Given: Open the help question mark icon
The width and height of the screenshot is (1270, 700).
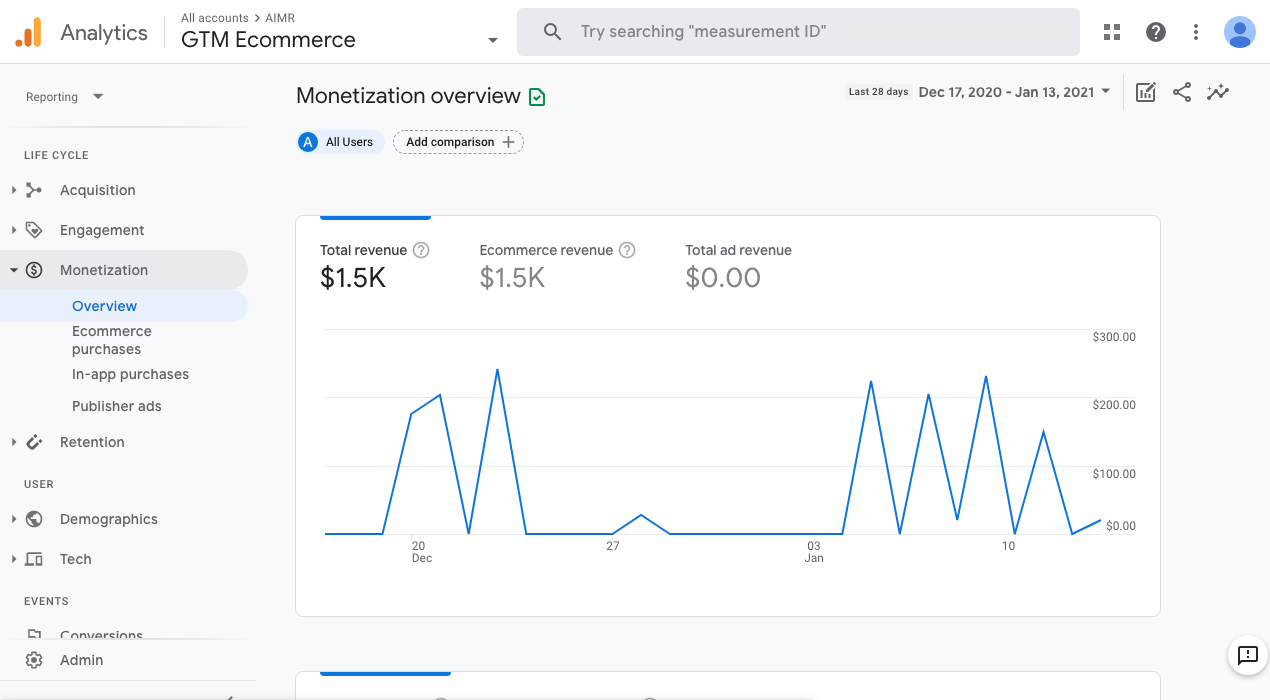Looking at the screenshot, I should (x=1156, y=32).
